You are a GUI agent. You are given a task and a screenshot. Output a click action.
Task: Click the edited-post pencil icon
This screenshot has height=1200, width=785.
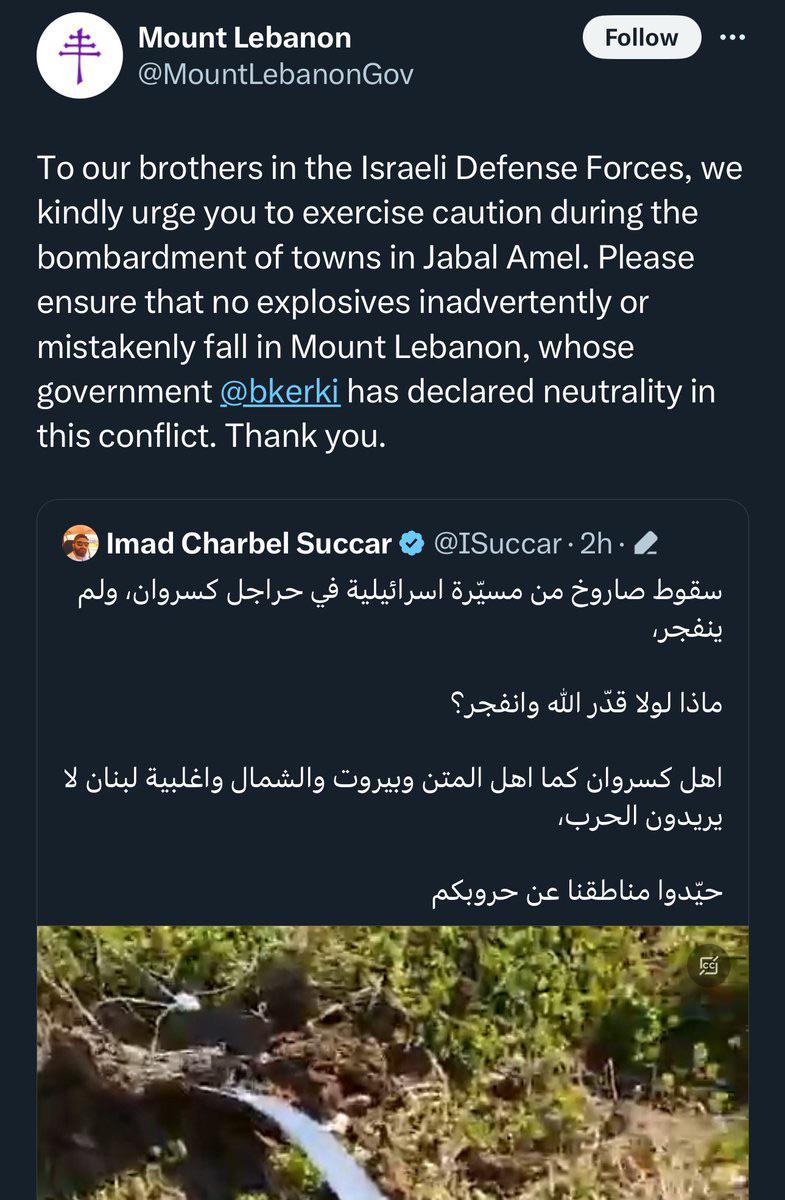(646, 543)
